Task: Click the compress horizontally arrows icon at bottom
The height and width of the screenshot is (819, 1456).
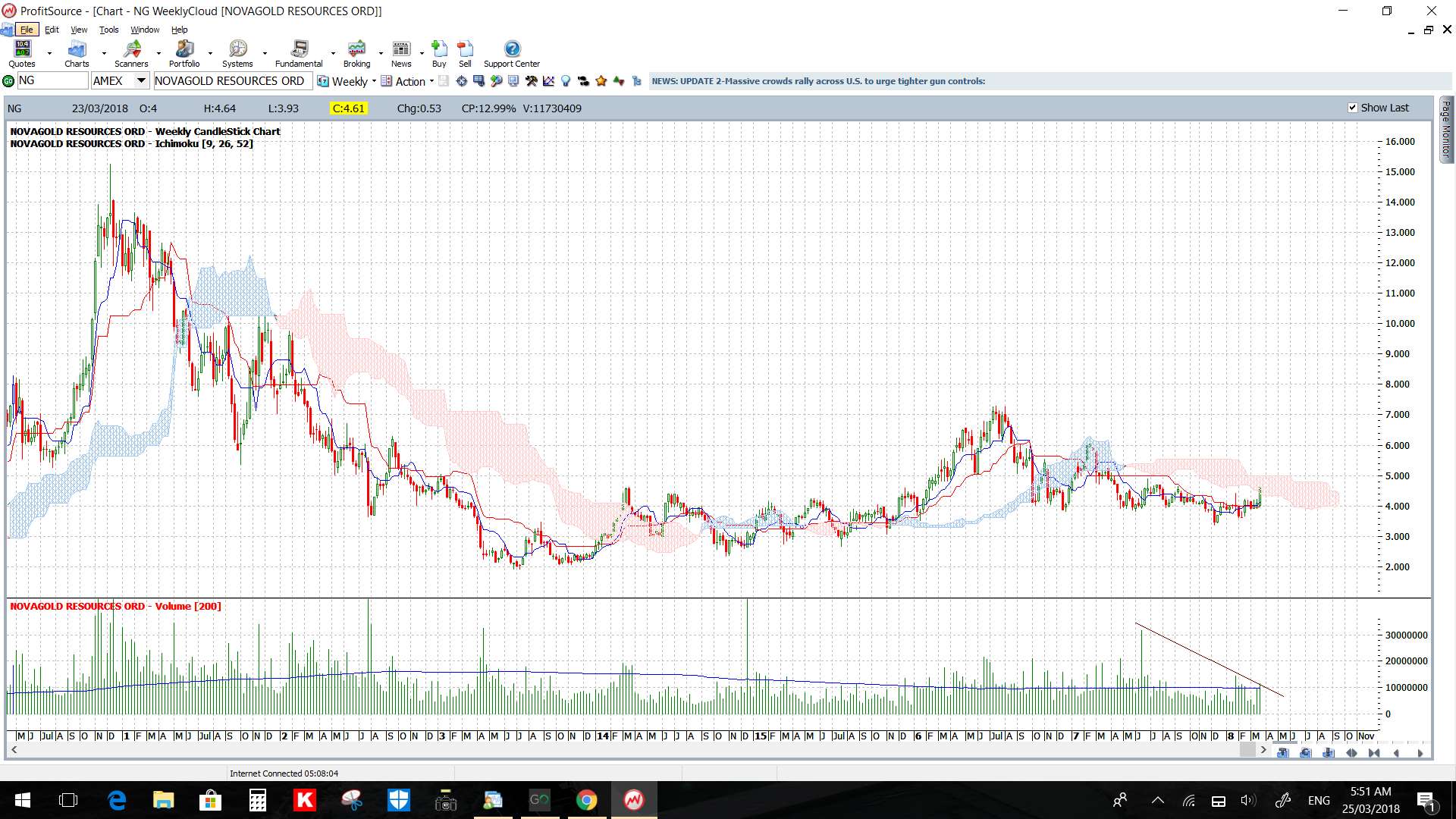Action: click(1374, 753)
